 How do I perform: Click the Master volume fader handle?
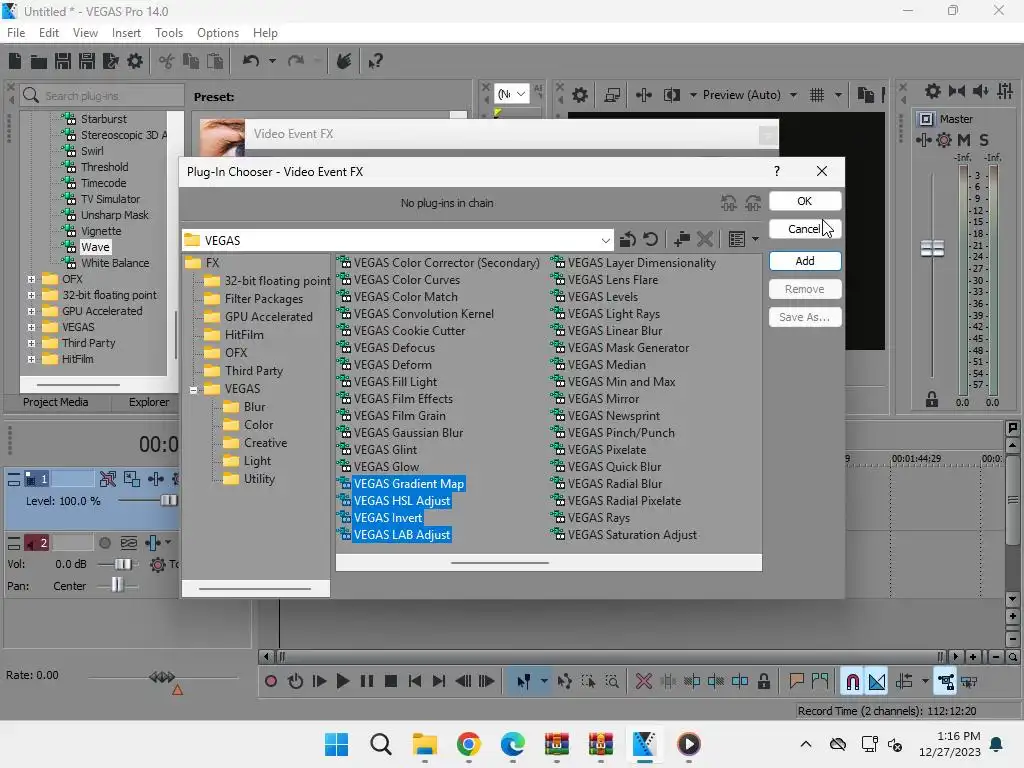[x=932, y=248]
